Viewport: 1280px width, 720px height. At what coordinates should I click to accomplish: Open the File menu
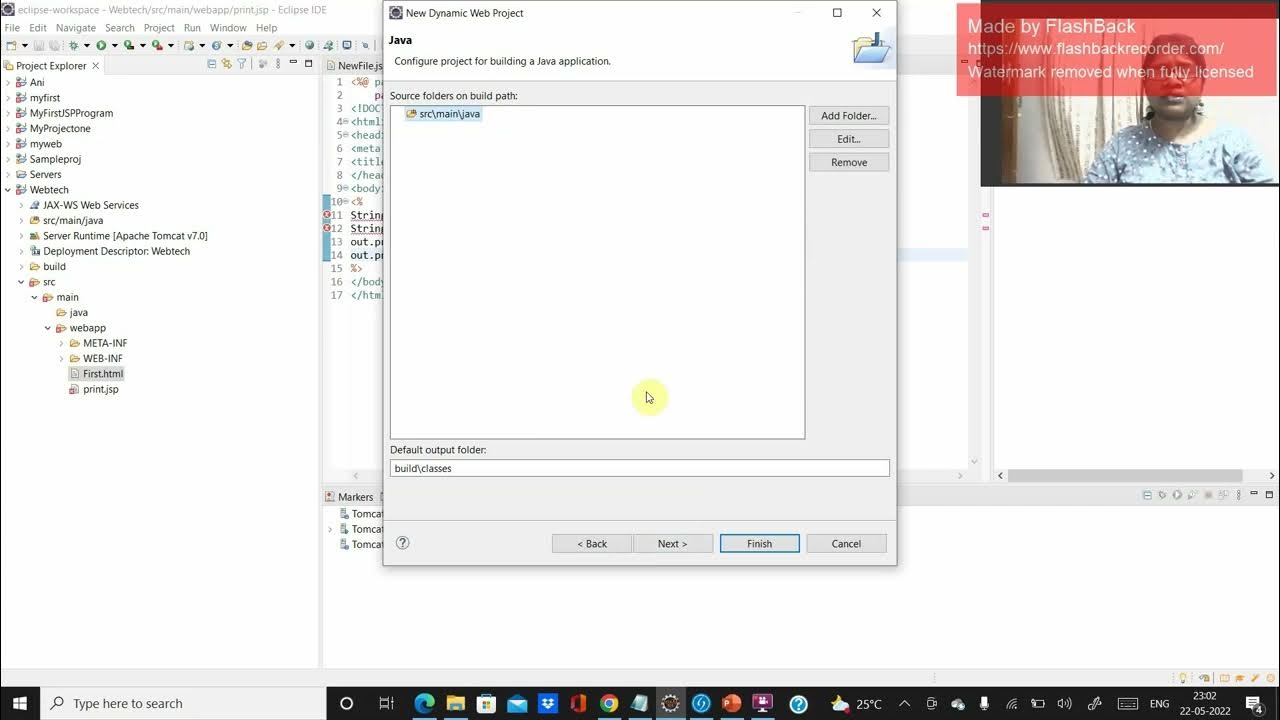[12, 28]
